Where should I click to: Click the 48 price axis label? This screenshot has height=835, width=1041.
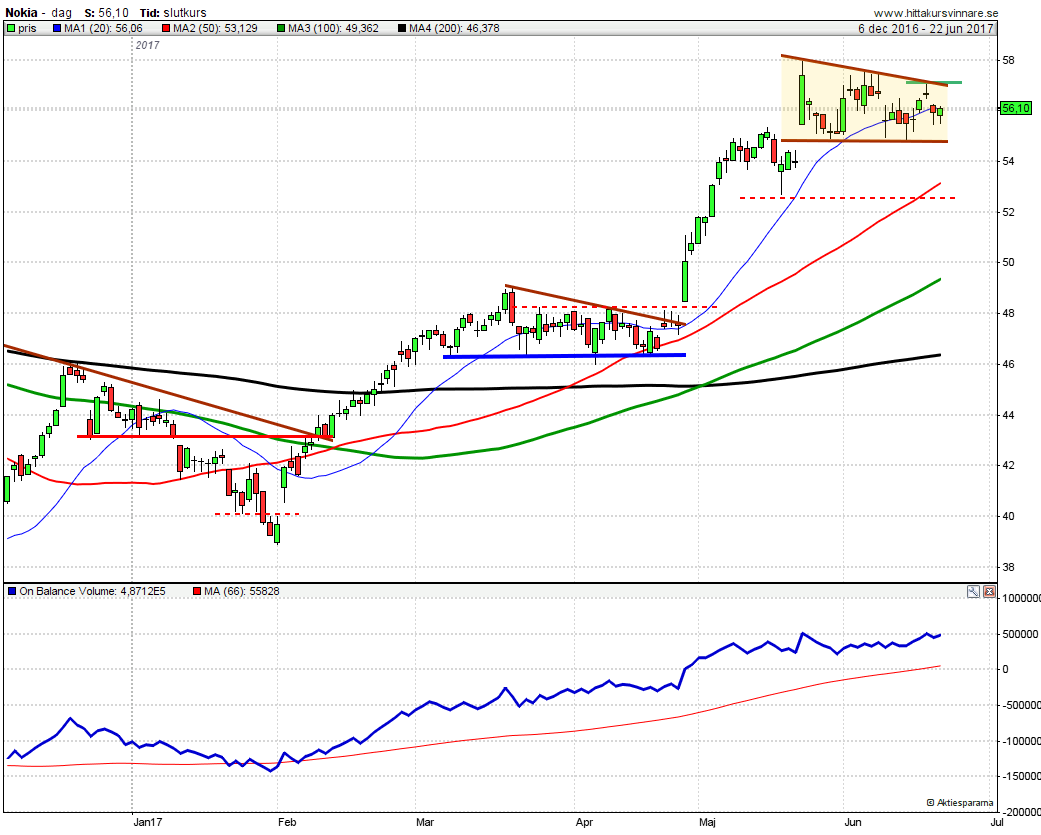pyautogui.click(x=1008, y=313)
